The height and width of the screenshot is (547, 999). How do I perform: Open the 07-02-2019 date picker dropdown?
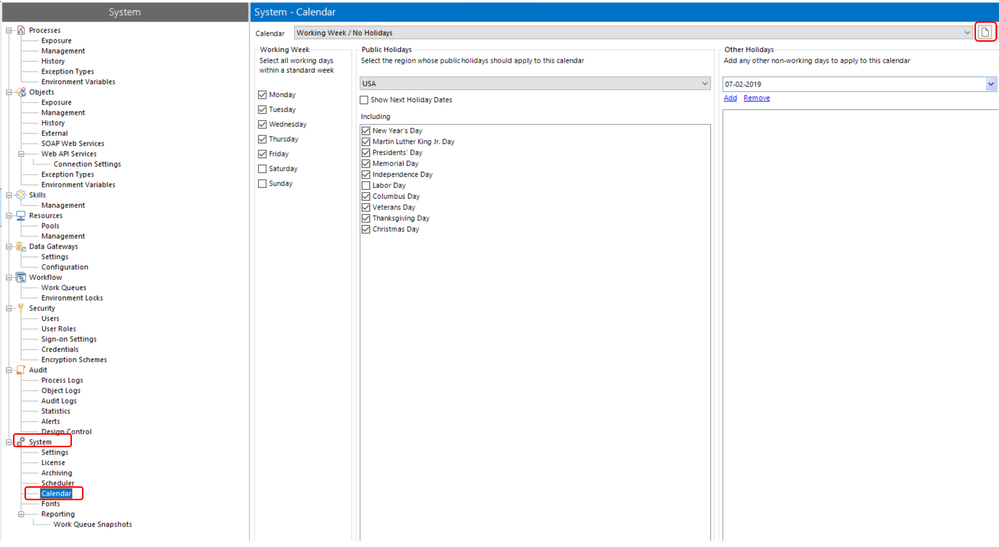991,85
